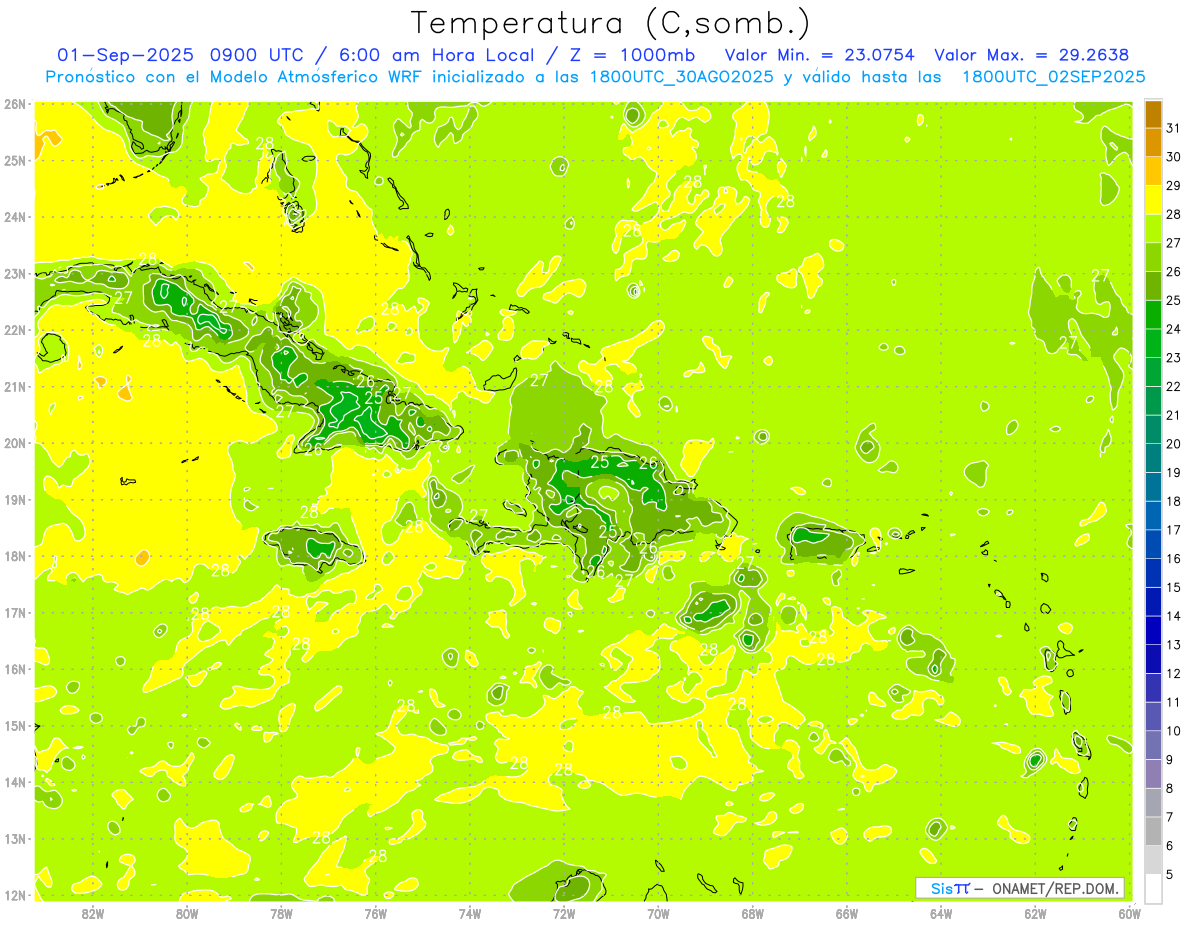Click the "14N" latitude axis label
The height and width of the screenshot is (927, 1200).
click(15, 782)
